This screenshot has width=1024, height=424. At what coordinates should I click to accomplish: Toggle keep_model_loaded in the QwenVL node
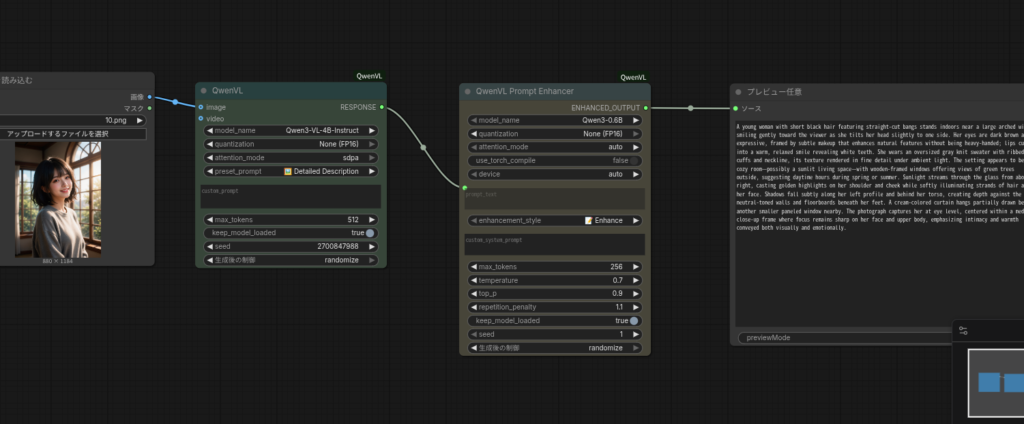point(369,232)
